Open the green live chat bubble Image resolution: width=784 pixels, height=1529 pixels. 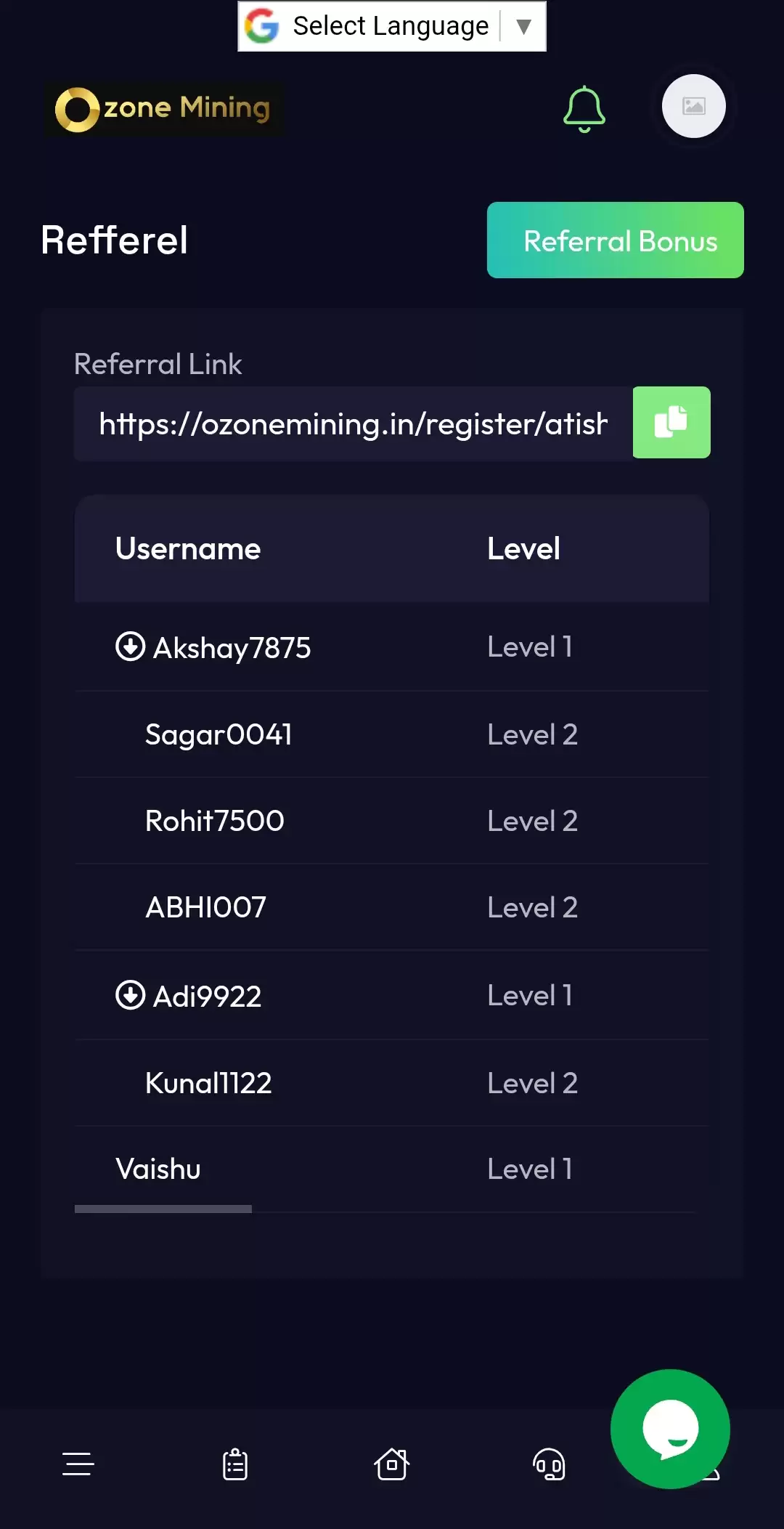point(669,1428)
